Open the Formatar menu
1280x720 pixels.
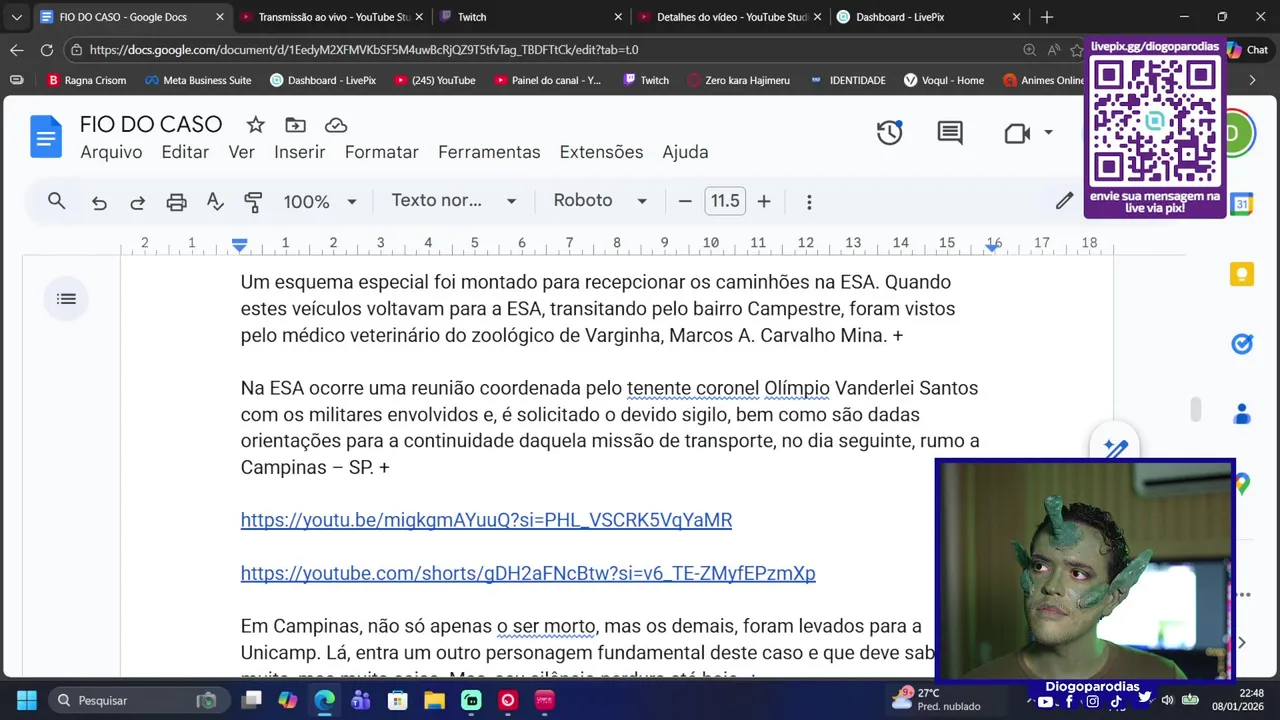pyautogui.click(x=381, y=152)
